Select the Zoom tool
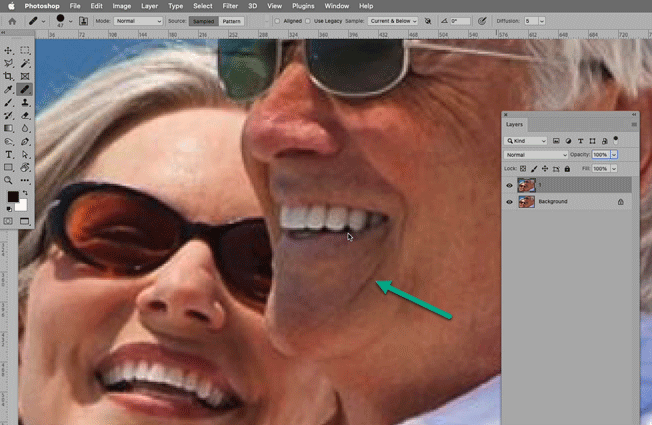This screenshot has height=425, width=652. tap(8, 180)
